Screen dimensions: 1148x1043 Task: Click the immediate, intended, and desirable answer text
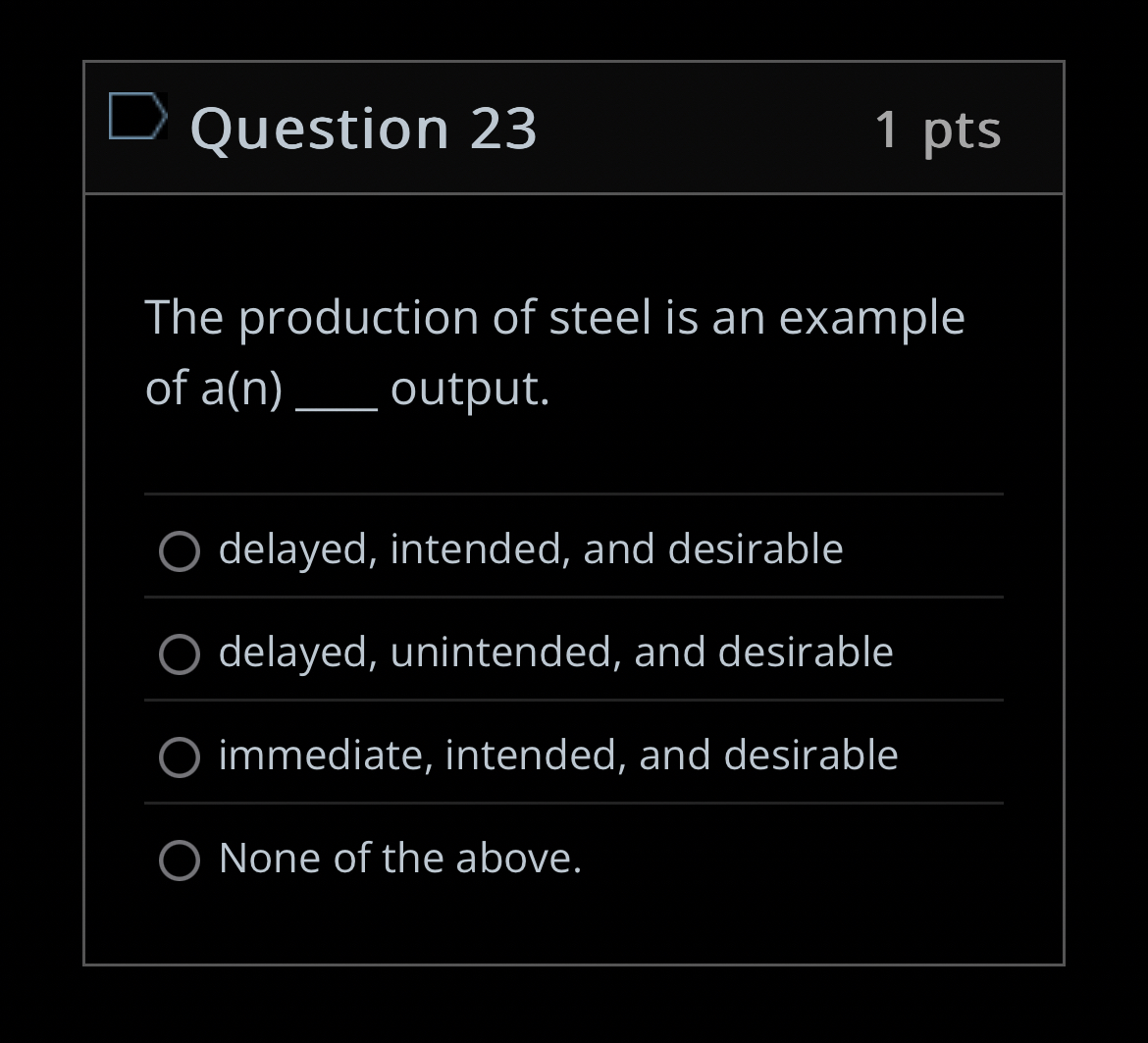(x=559, y=756)
